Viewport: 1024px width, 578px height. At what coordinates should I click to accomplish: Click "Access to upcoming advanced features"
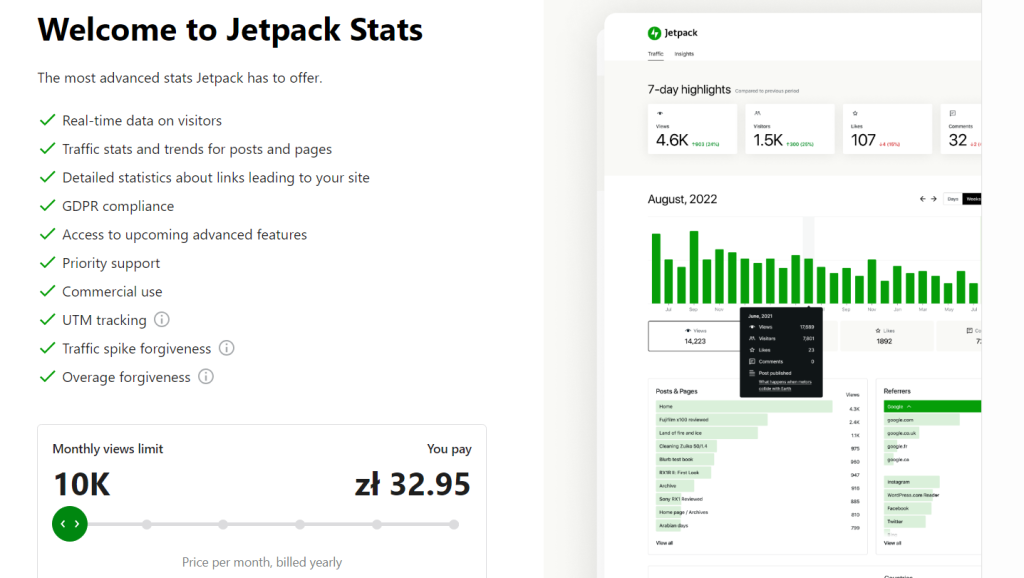pos(184,235)
